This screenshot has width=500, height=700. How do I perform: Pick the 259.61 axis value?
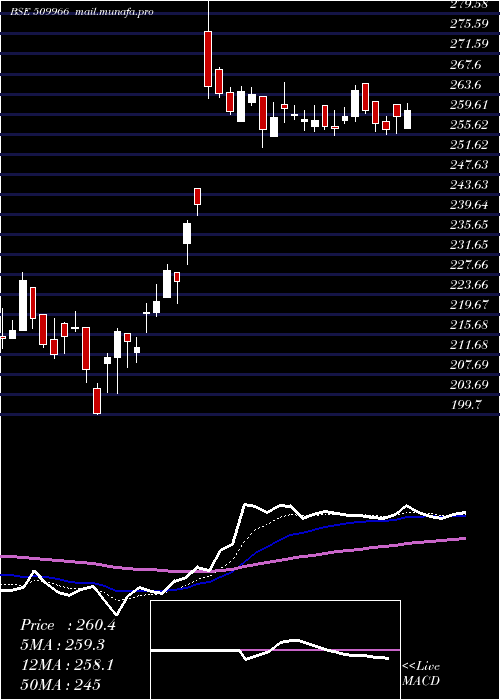click(469, 104)
